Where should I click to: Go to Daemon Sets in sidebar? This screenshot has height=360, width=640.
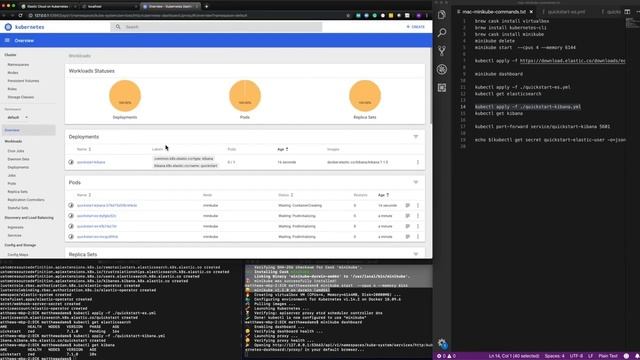[x=18, y=159]
